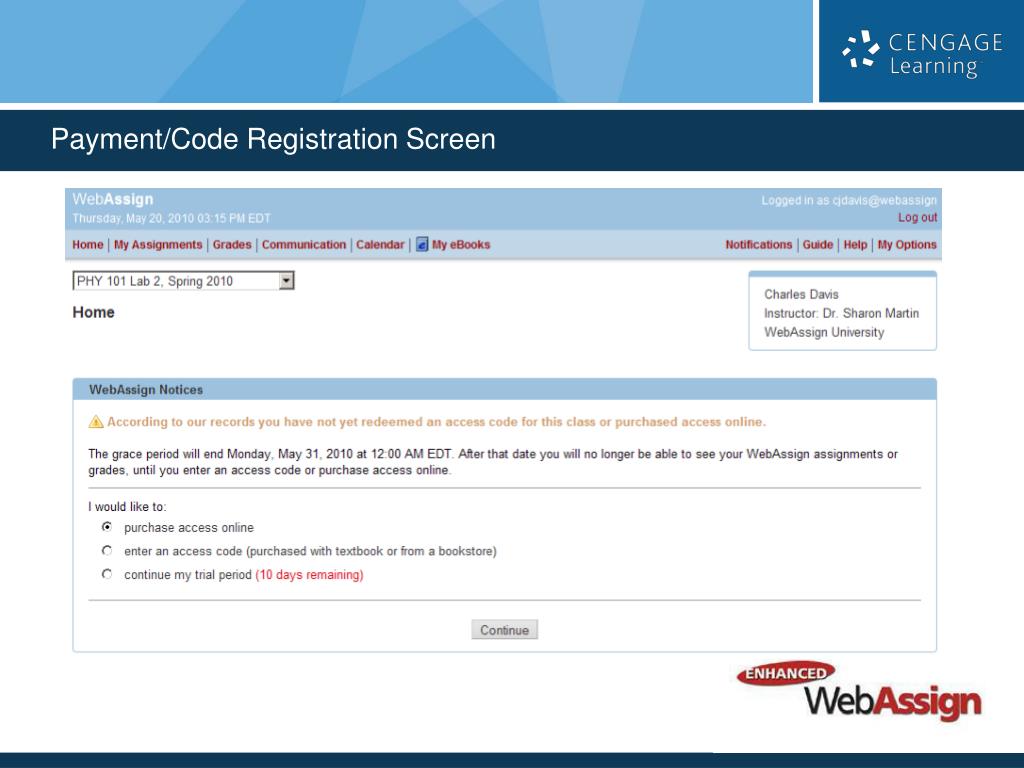The height and width of the screenshot is (768, 1024).
Task: Open My Options link
Action: (906, 244)
